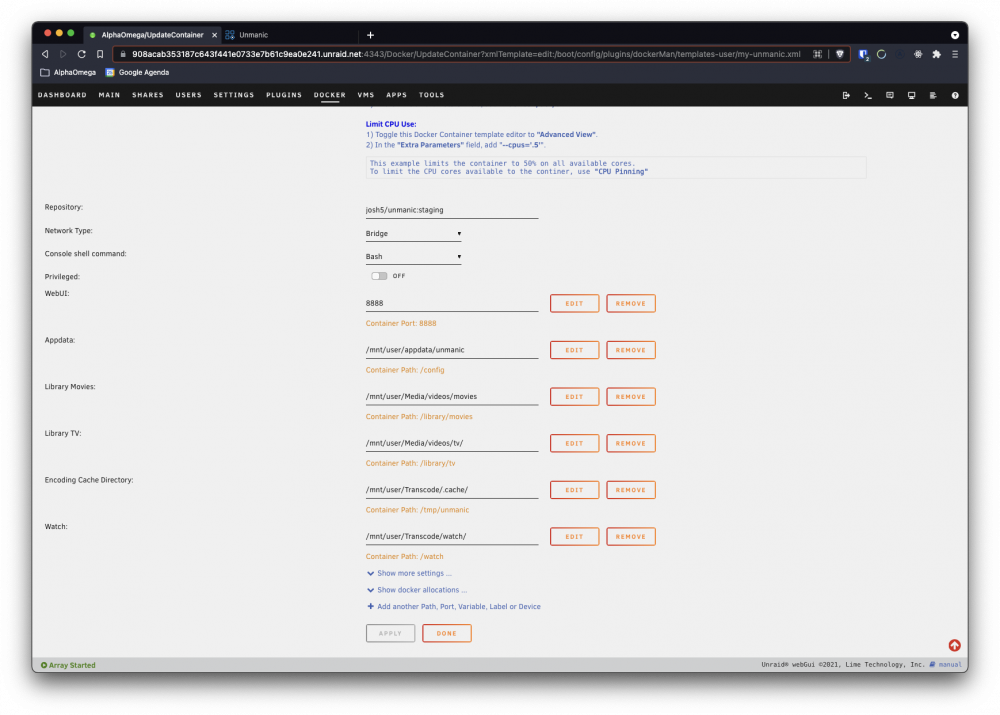Click the system info monitor icon
The height and width of the screenshot is (715, 1000).
pos(911,95)
